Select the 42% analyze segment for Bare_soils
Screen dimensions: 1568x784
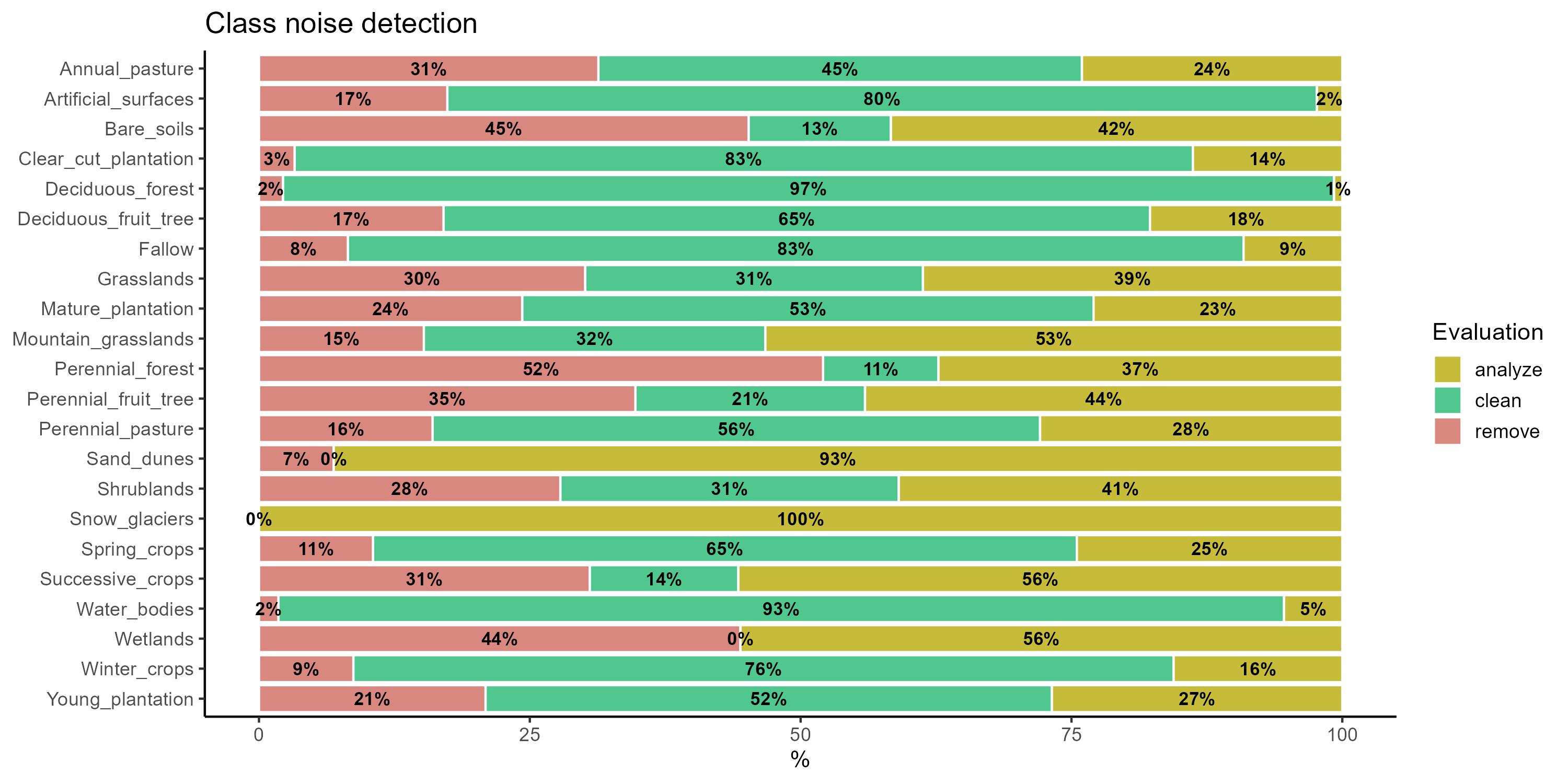coord(1116,129)
